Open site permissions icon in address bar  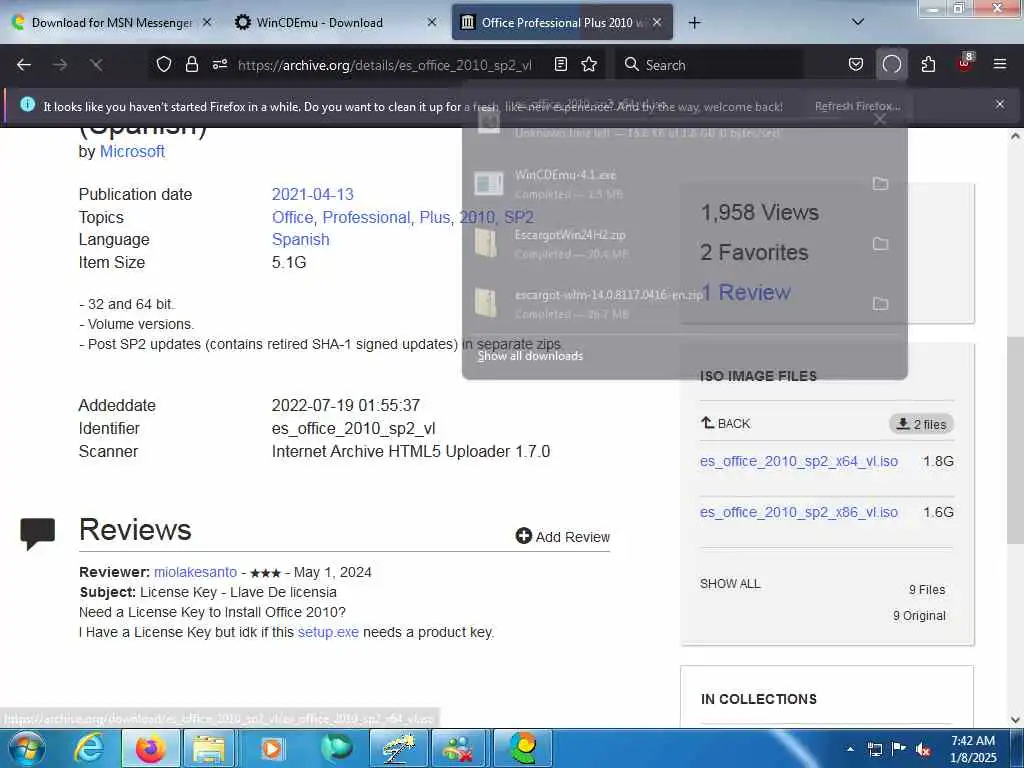219,65
